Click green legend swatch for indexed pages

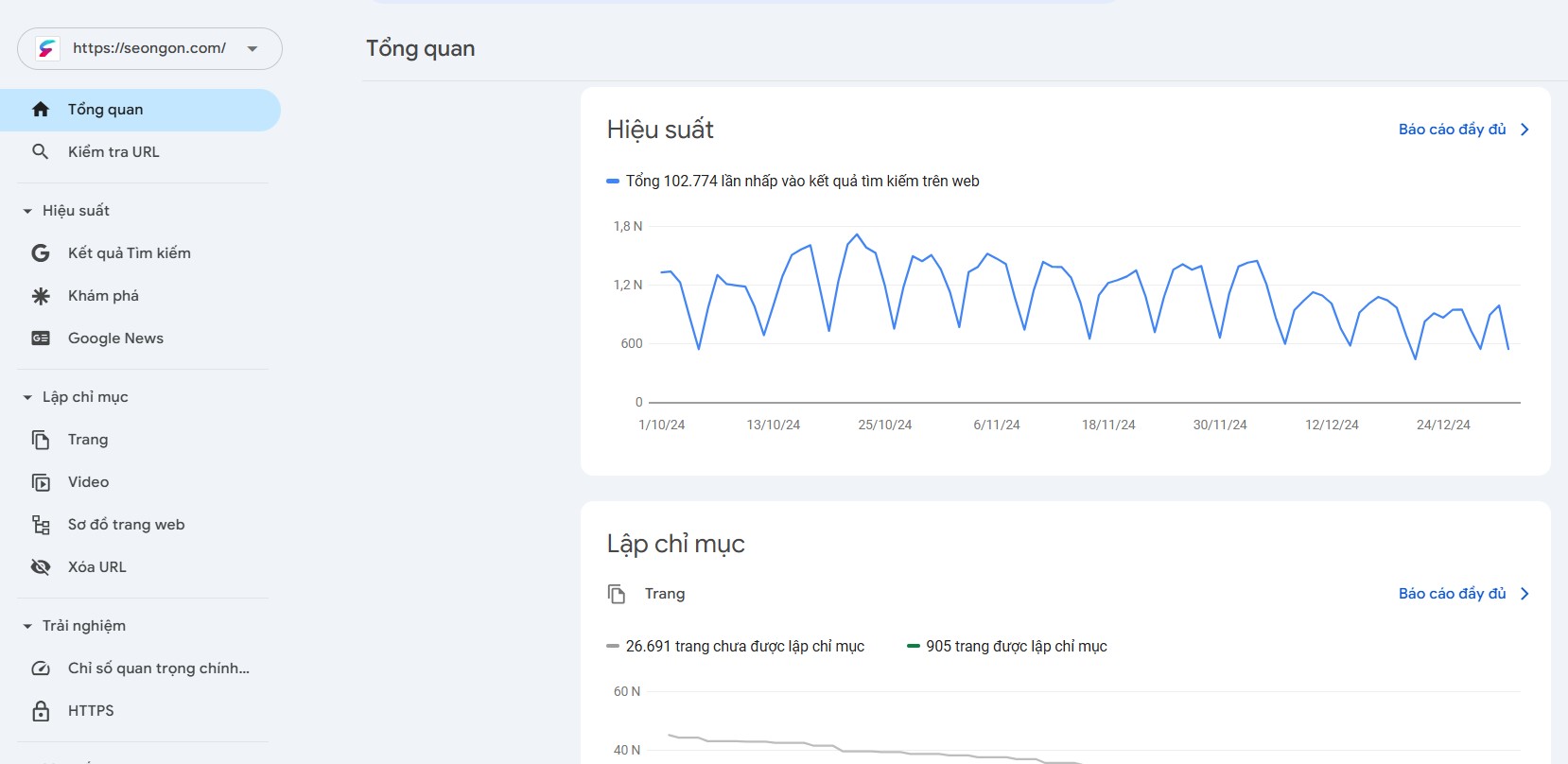914,647
